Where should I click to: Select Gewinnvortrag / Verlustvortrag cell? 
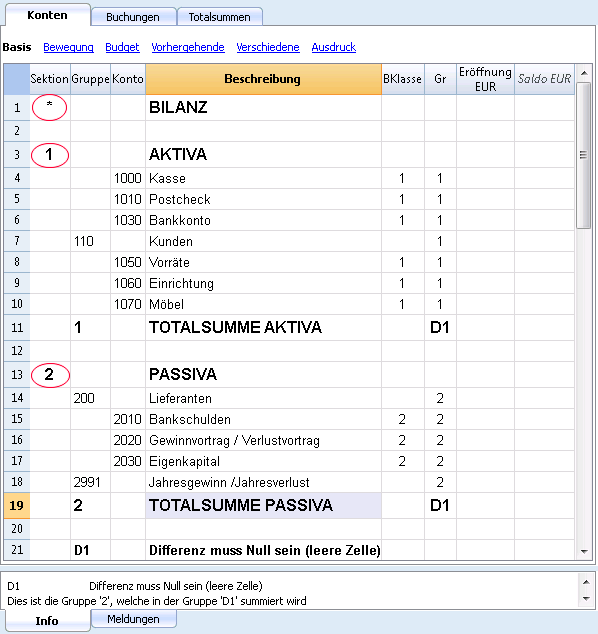click(x=263, y=440)
